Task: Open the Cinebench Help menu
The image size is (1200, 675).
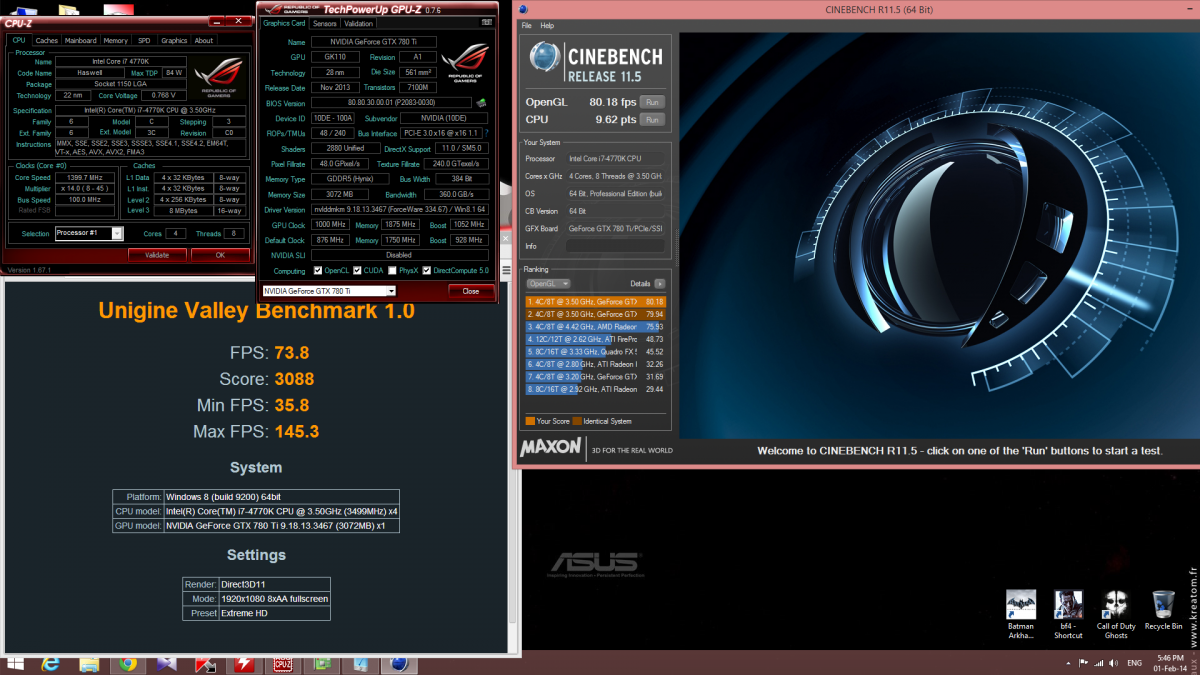Action: pyautogui.click(x=547, y=25)
